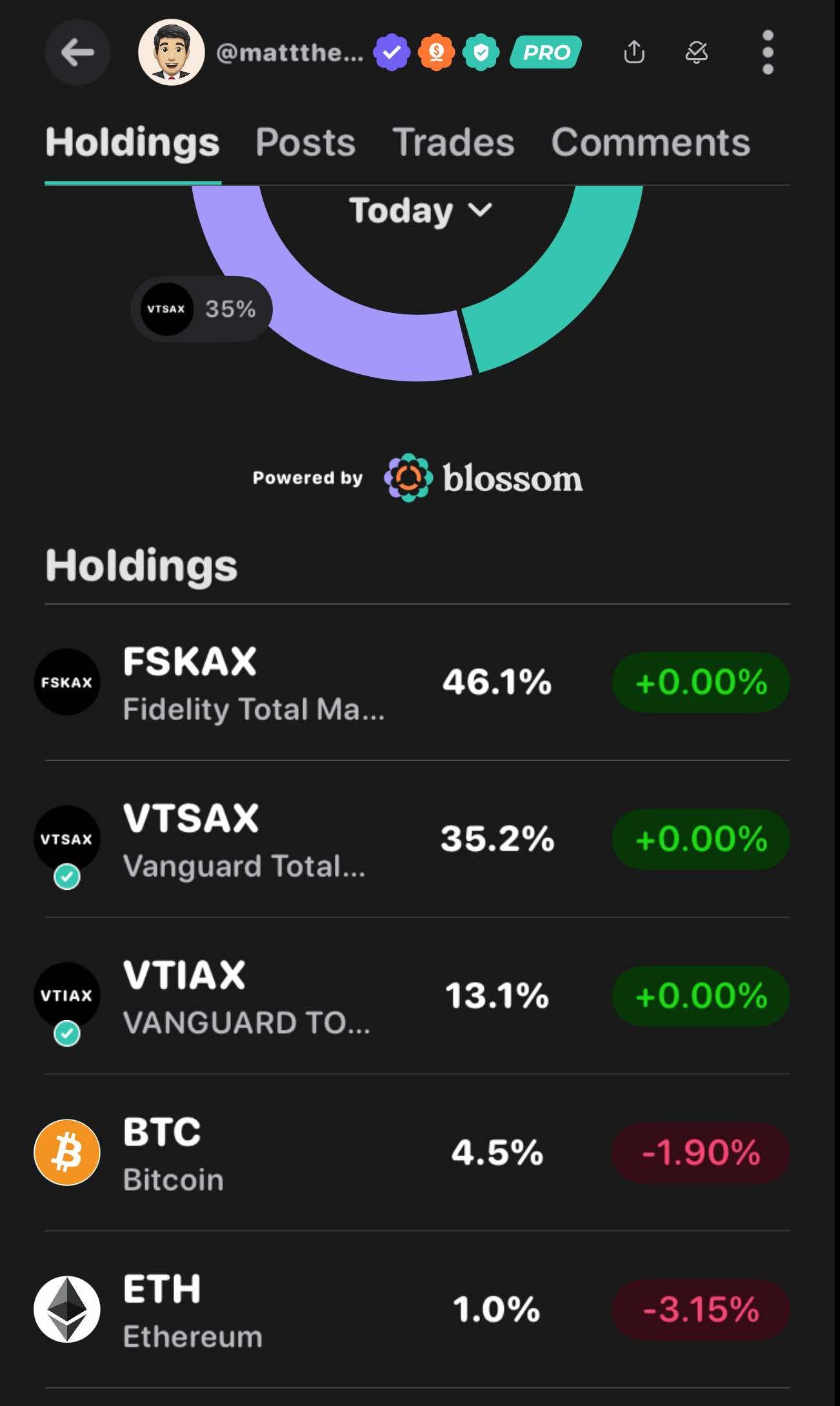
Task: Open the Blossom logo link
Action: click(x=483, y=478)
